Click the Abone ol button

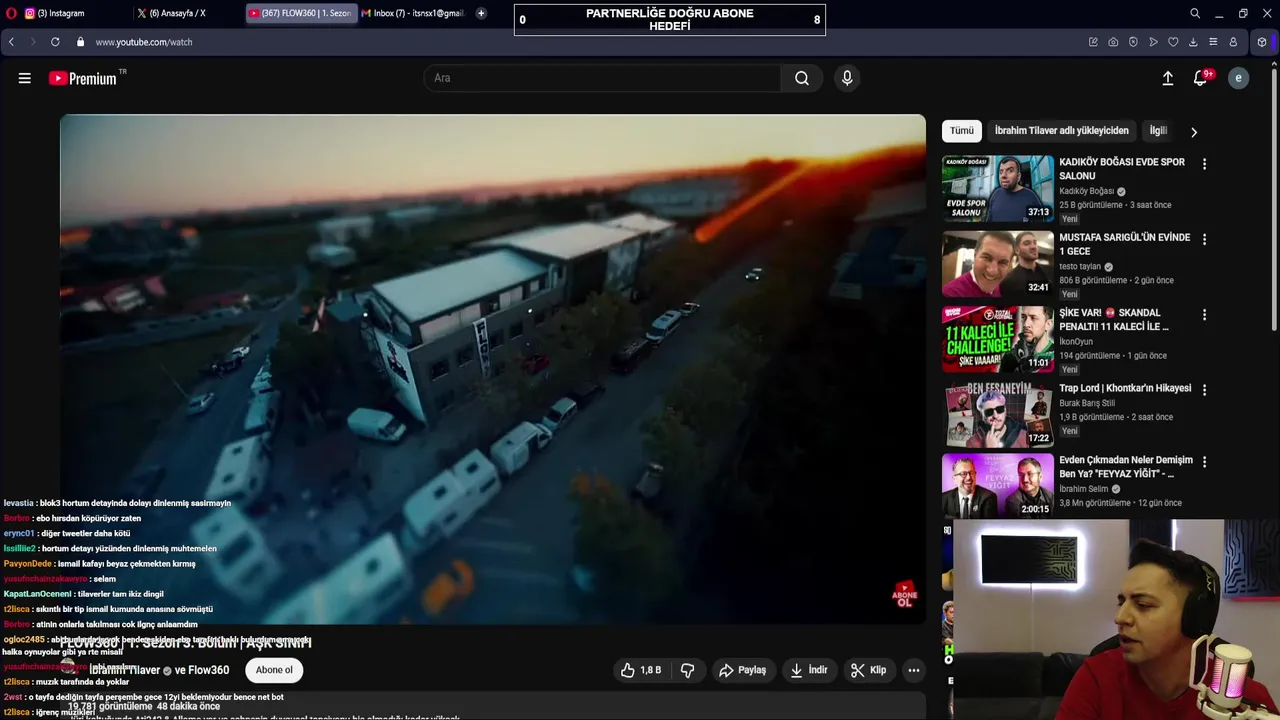pyautogui.click(x=274, y=670)
